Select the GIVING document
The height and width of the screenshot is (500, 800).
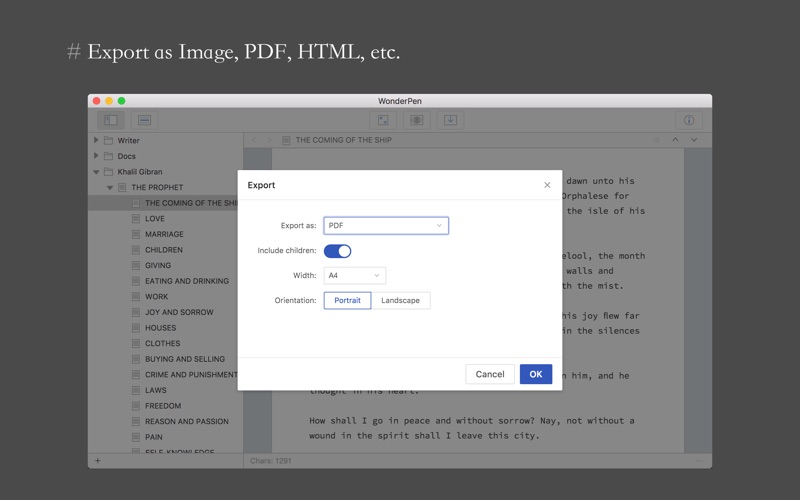pos(158,265)
